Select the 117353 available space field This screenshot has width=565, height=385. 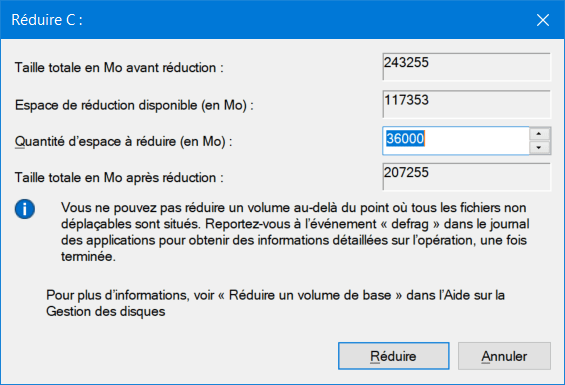pos(466,104)
